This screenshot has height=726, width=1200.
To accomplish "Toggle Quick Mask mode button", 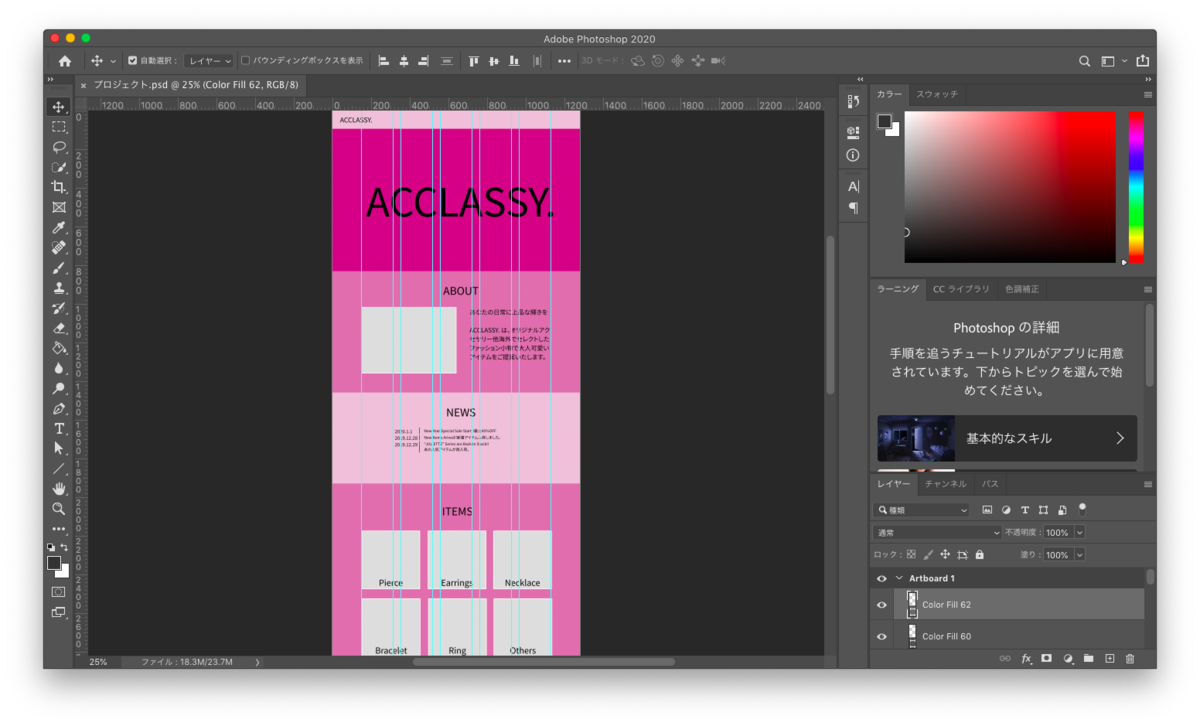I will pos(59,592).
